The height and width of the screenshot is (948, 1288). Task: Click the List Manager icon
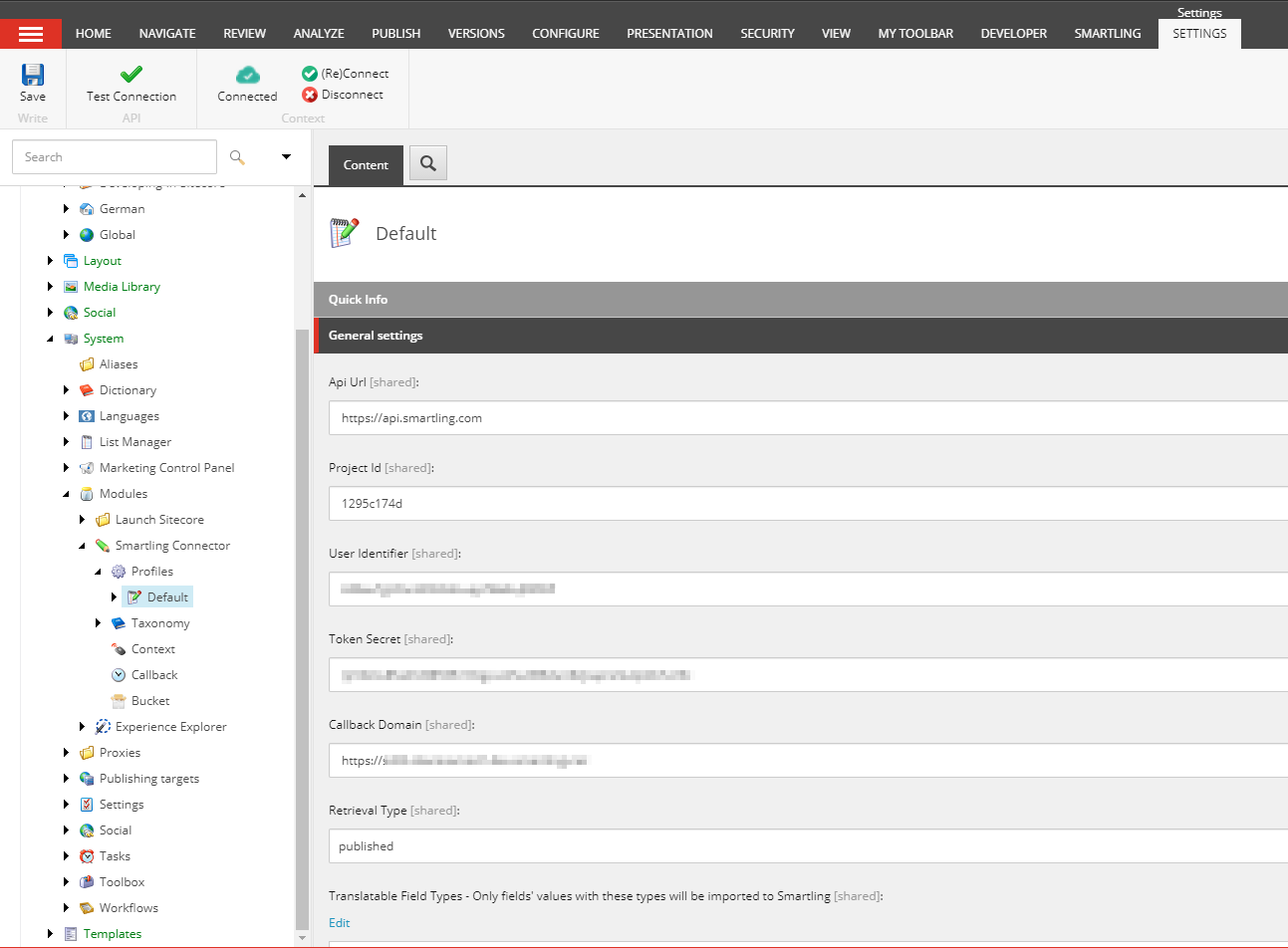pos(87,442)
